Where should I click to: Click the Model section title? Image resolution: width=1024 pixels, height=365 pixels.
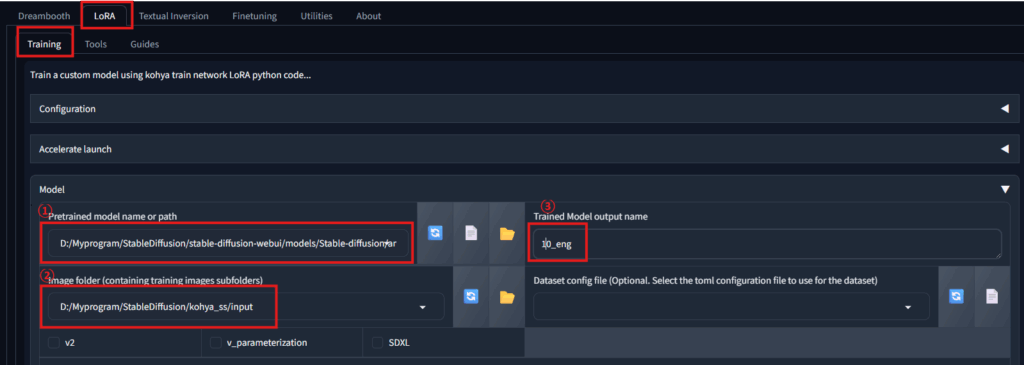pos(52,190)
